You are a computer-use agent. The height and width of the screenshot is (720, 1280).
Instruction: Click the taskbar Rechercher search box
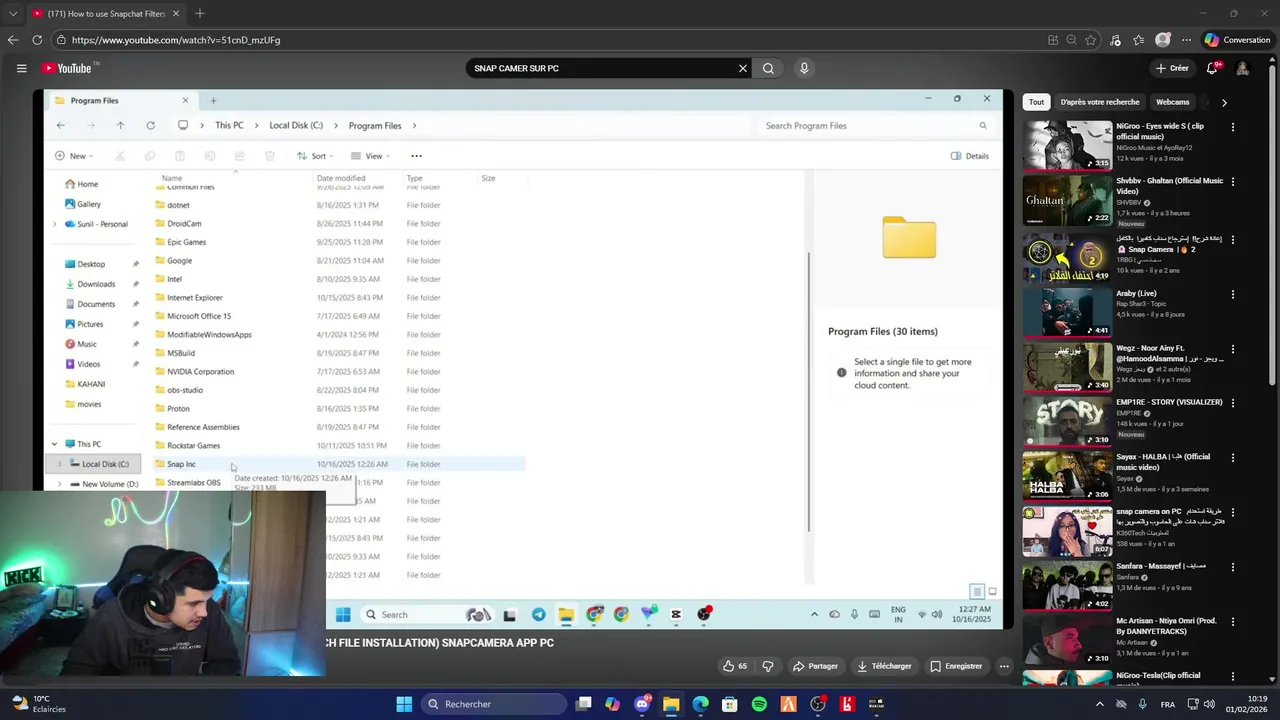[493, 704]
